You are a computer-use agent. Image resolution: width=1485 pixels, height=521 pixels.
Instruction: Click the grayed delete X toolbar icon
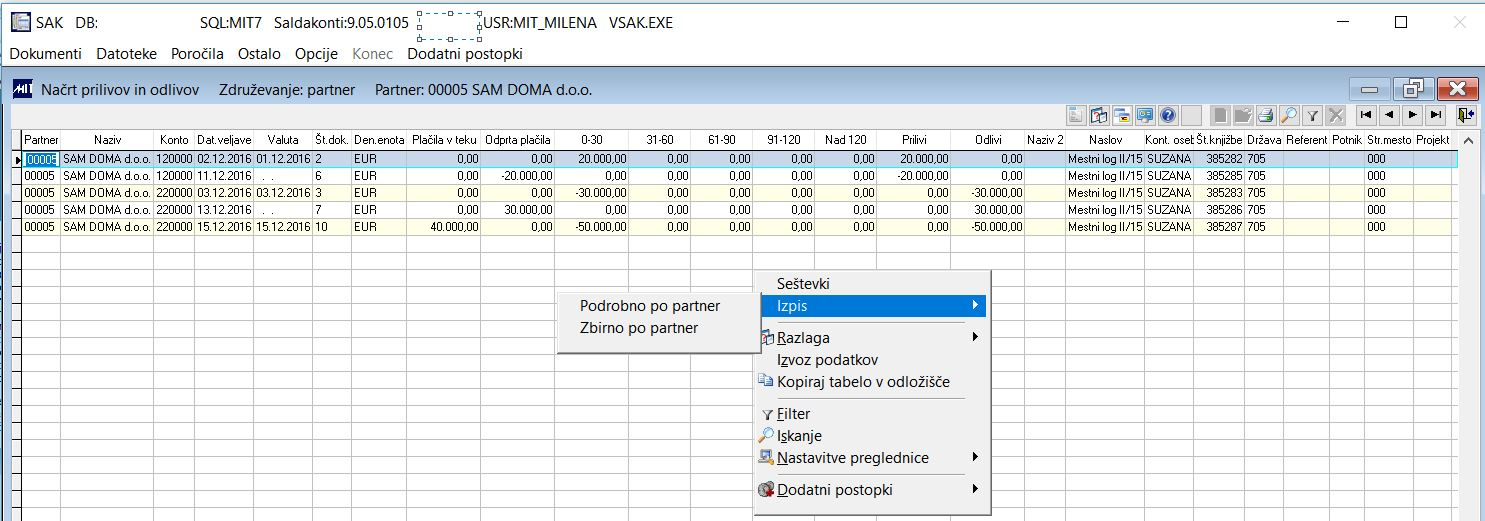(1335, 115)
